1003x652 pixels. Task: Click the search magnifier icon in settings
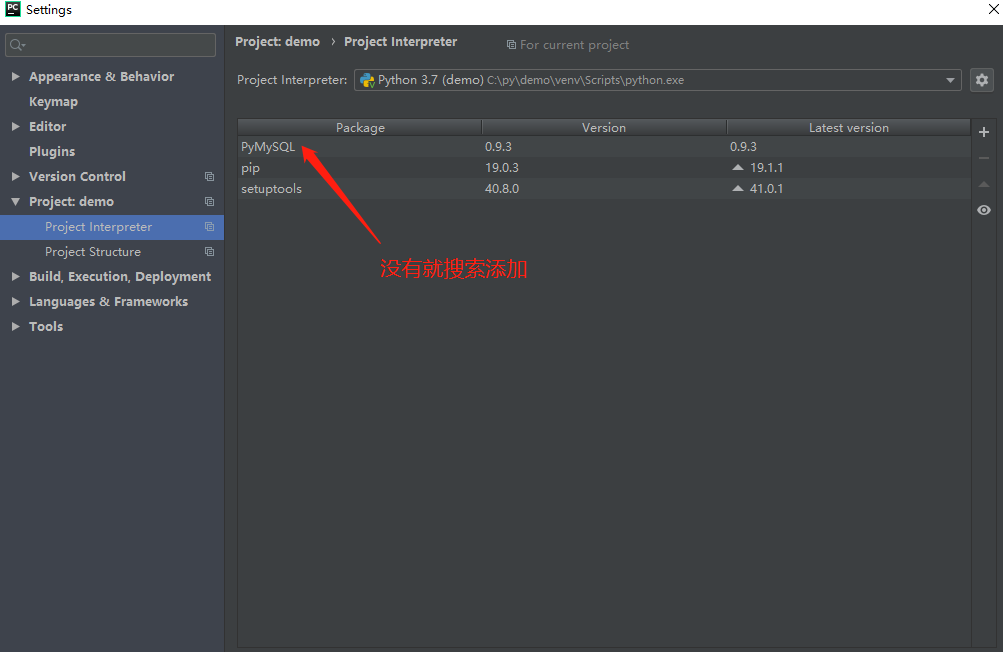click(17, 45)
